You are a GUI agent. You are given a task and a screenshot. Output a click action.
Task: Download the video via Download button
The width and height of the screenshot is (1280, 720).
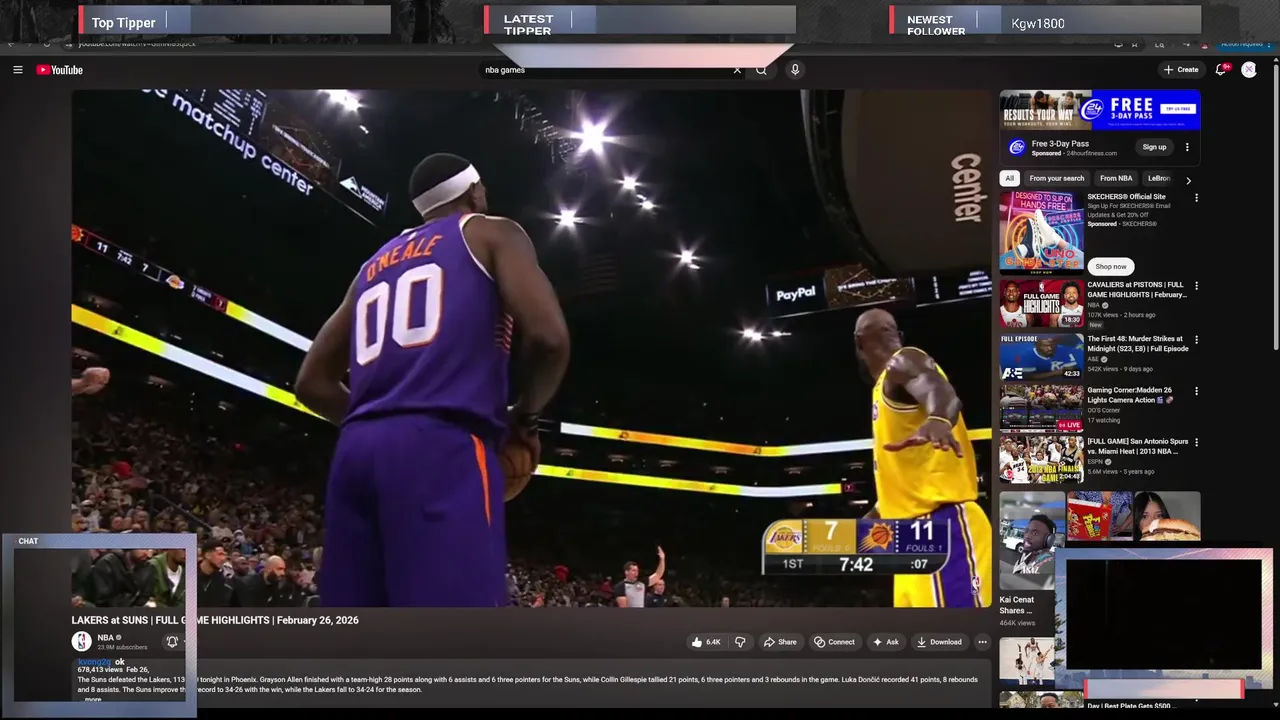[x=939, y=642]
